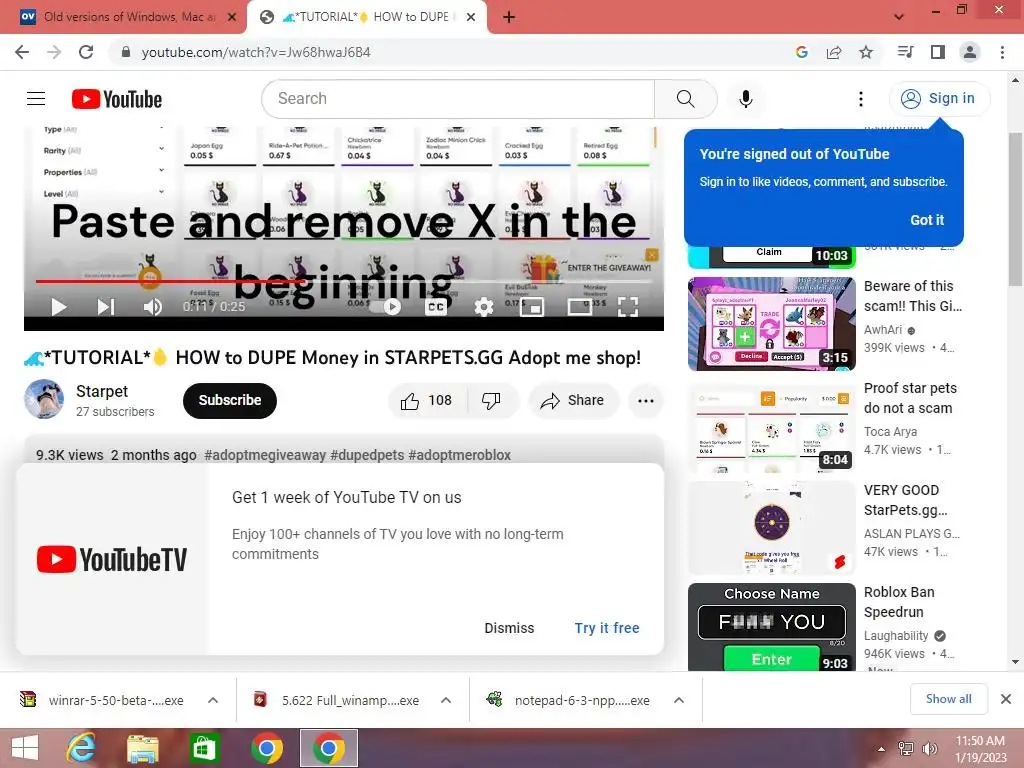The width and height of the screenshot is (1024, 768).
Task: Share this page from address bar
Action: coord(833,52)
